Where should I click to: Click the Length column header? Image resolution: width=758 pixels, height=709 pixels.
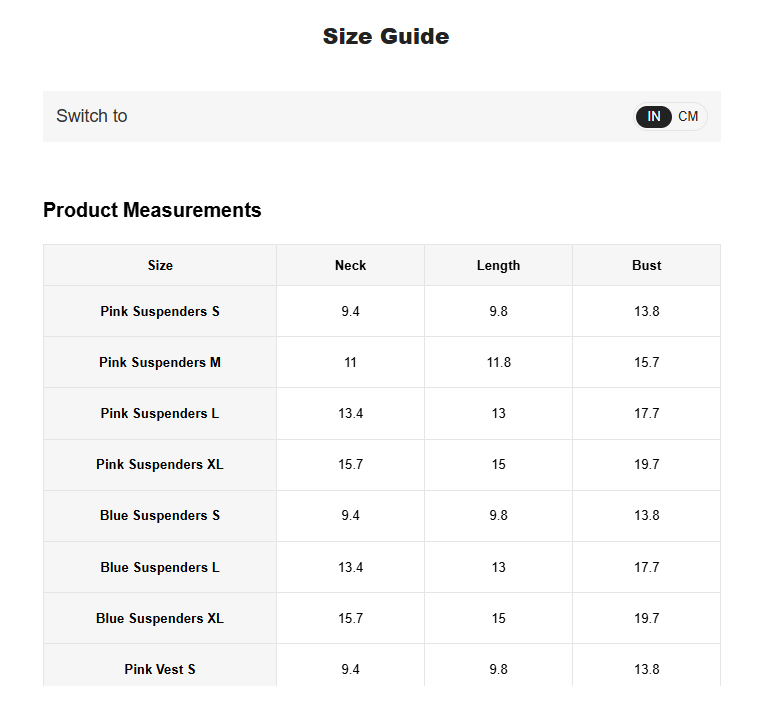pyautogui.click(x=498, y=265)
